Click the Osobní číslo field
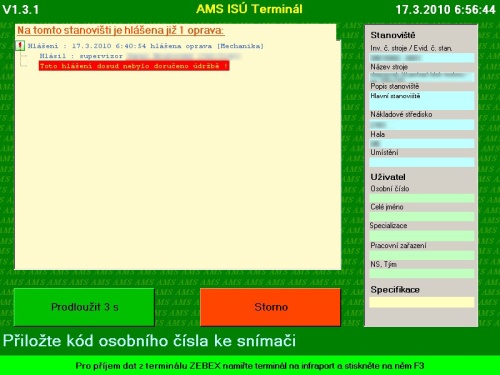The image size is (500, 375). [422, 198]
